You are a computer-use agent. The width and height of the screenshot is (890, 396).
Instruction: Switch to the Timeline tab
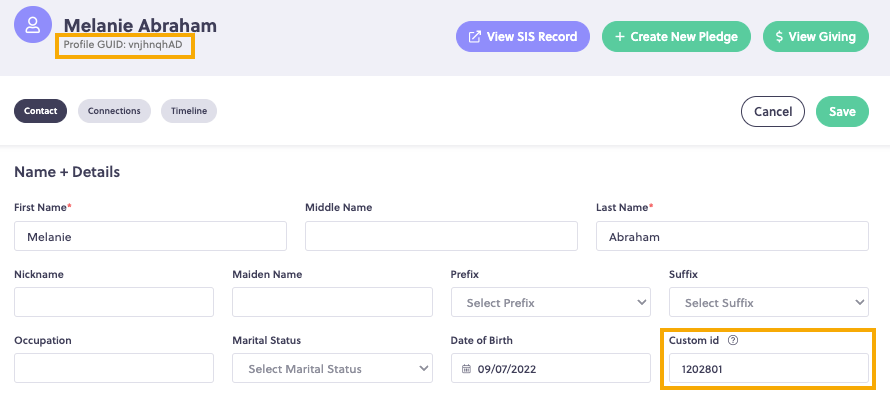[189, 111]
